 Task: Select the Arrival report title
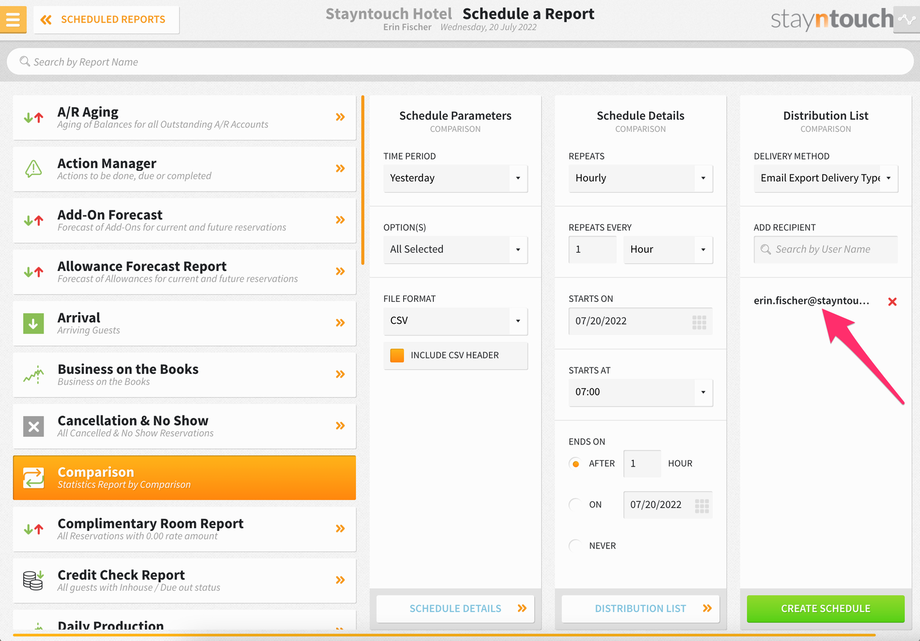coord(79,318)
